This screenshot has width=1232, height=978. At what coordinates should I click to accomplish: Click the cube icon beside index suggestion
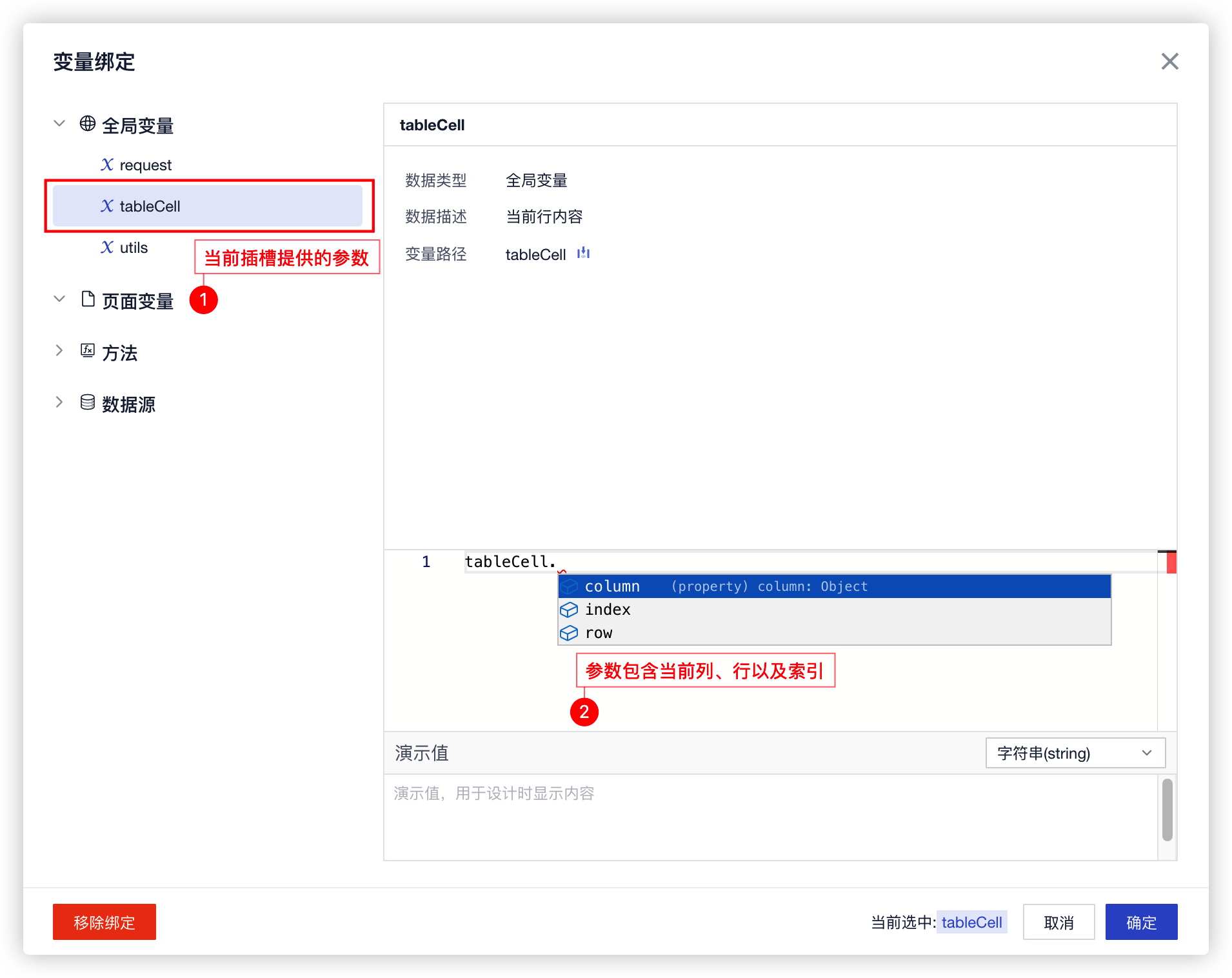[569, 610]
